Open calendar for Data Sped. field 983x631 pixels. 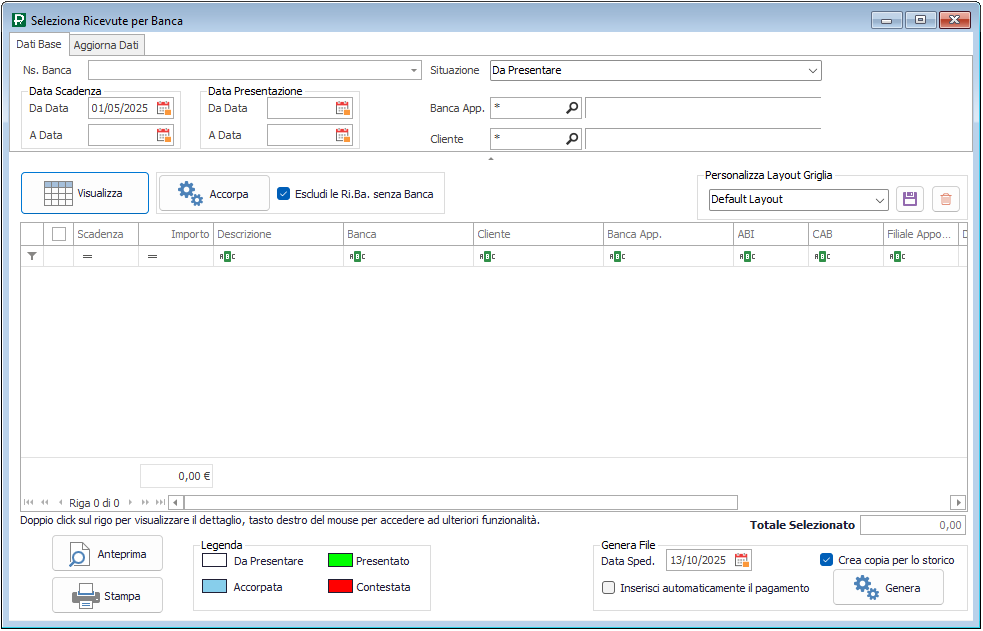point(741,560)
